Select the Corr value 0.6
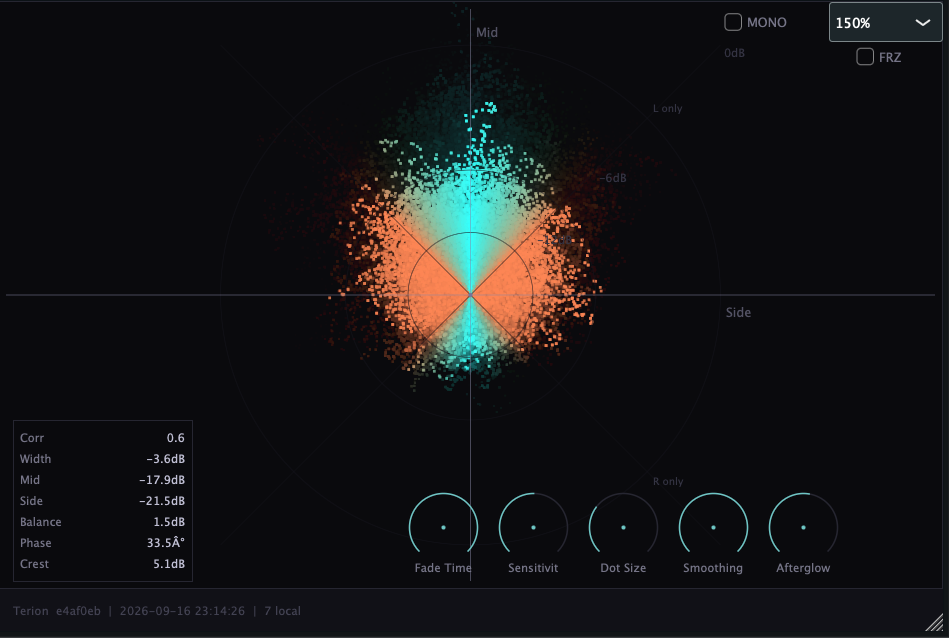Screen dimensions: 949x638 tap(176, 438)
